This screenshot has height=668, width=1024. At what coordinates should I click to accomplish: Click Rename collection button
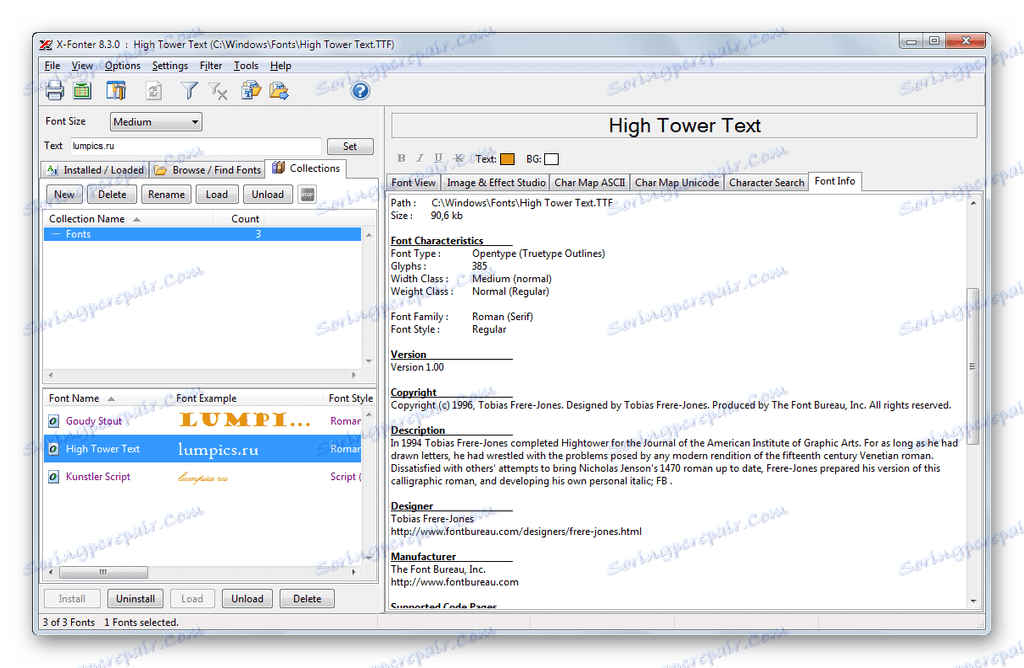click(x=167, y=195)
